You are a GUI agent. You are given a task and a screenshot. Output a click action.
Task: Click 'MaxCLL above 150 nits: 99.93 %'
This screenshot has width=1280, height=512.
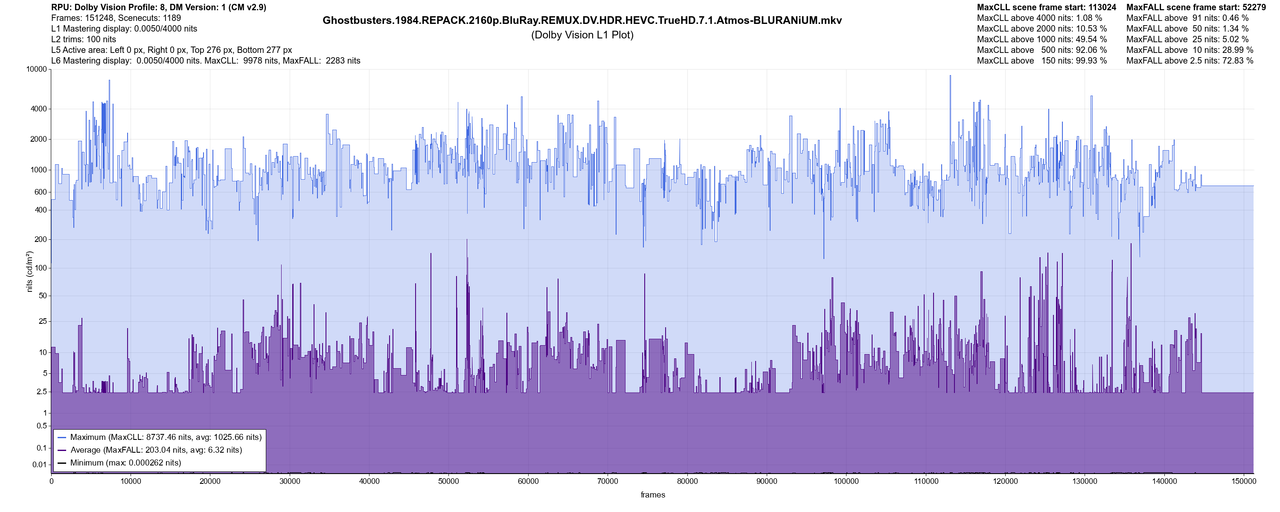coord(1043,62)
